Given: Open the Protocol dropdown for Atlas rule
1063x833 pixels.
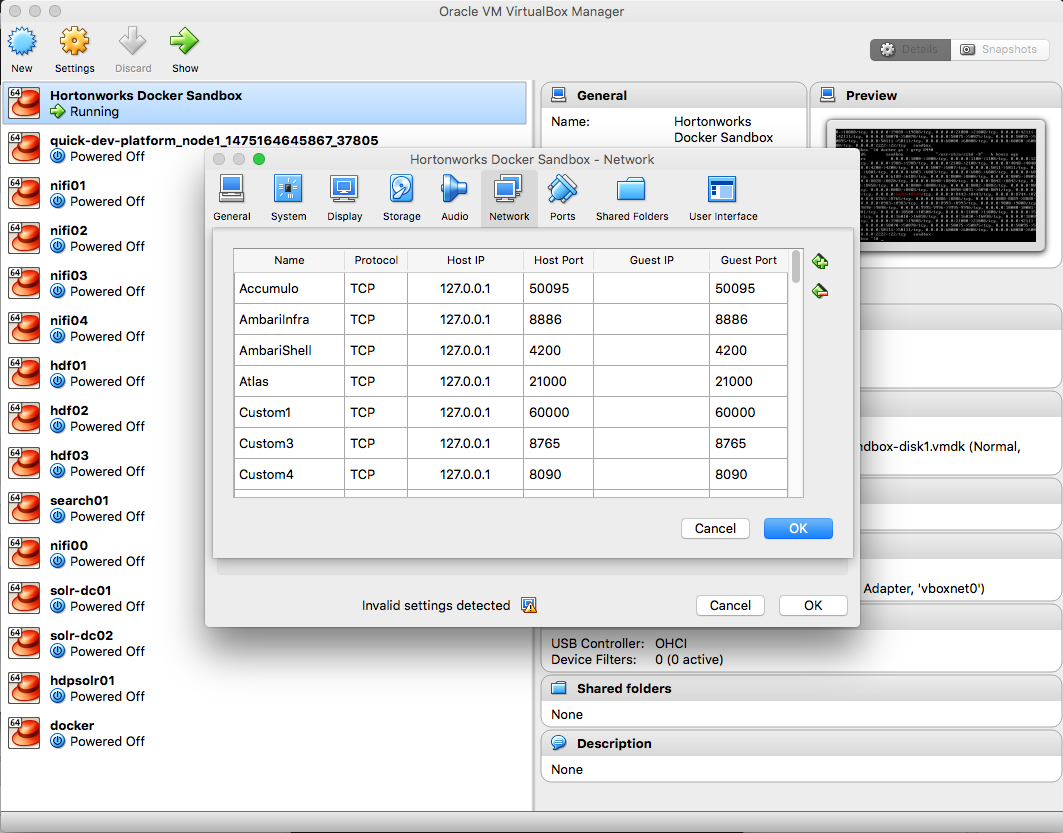Looking at the screenshot, I should click(376, 381).
